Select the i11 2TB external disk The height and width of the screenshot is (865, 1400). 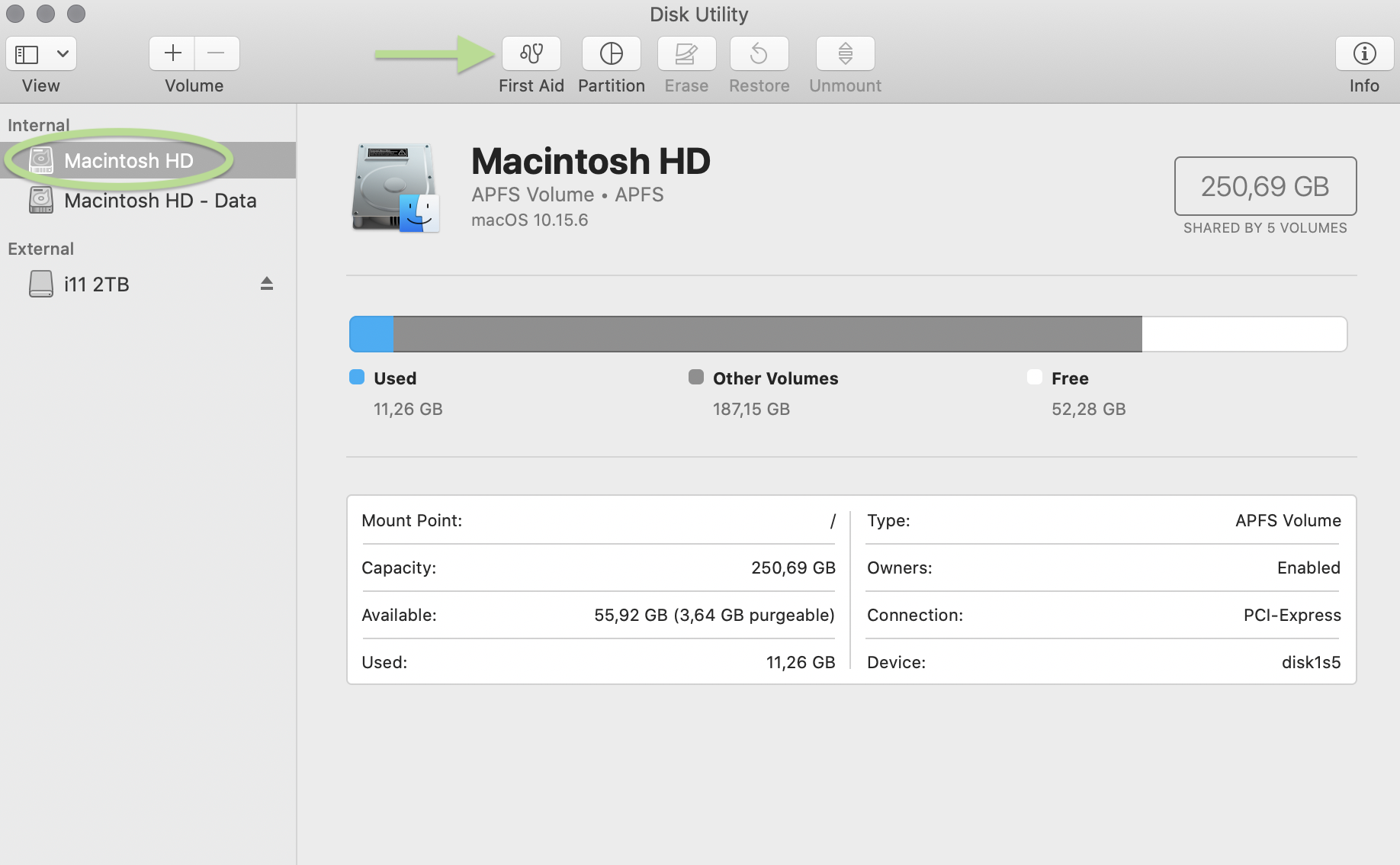(x=148, y=285)
